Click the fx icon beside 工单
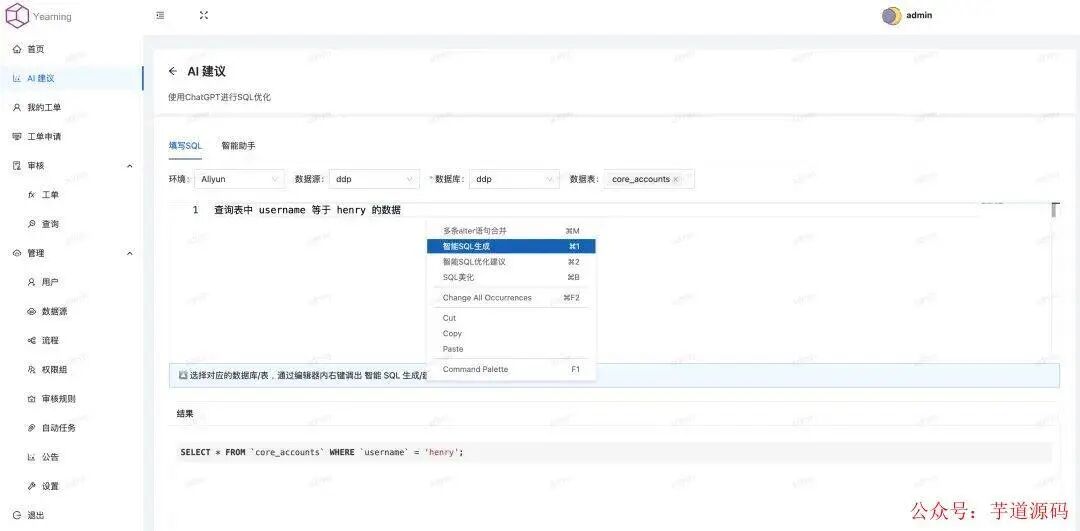Screen dimensions: 1080x531 click(32, 195)
